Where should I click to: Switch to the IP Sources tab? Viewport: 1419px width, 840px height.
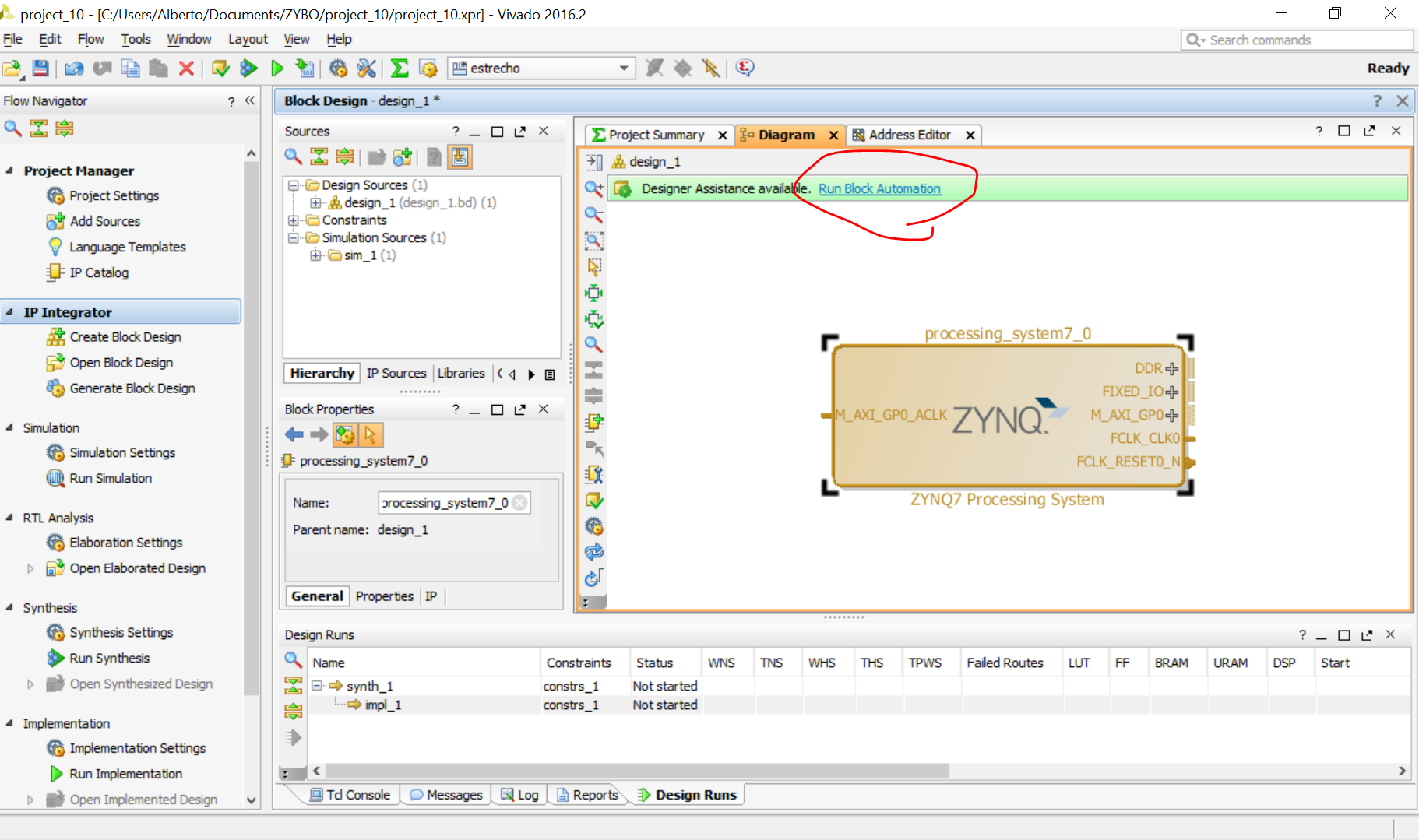point(396,373)
